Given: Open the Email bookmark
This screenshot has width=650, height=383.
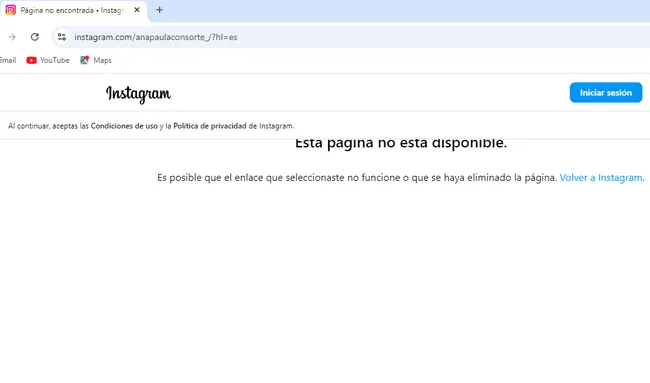Looking at the screenshot, I should [7, 60].
